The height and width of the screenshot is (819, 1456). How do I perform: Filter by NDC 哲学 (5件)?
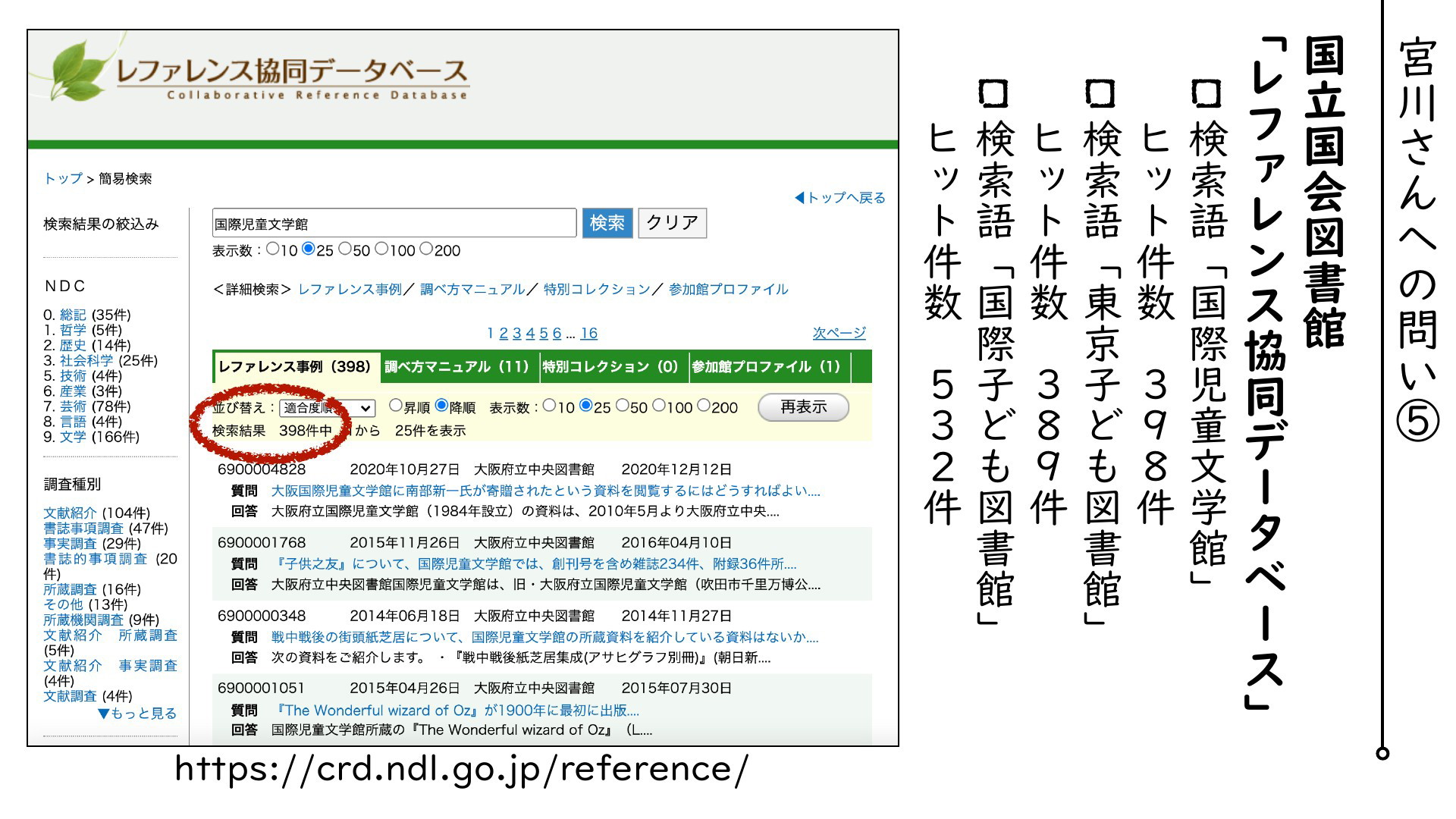click(x=73, y=331)
